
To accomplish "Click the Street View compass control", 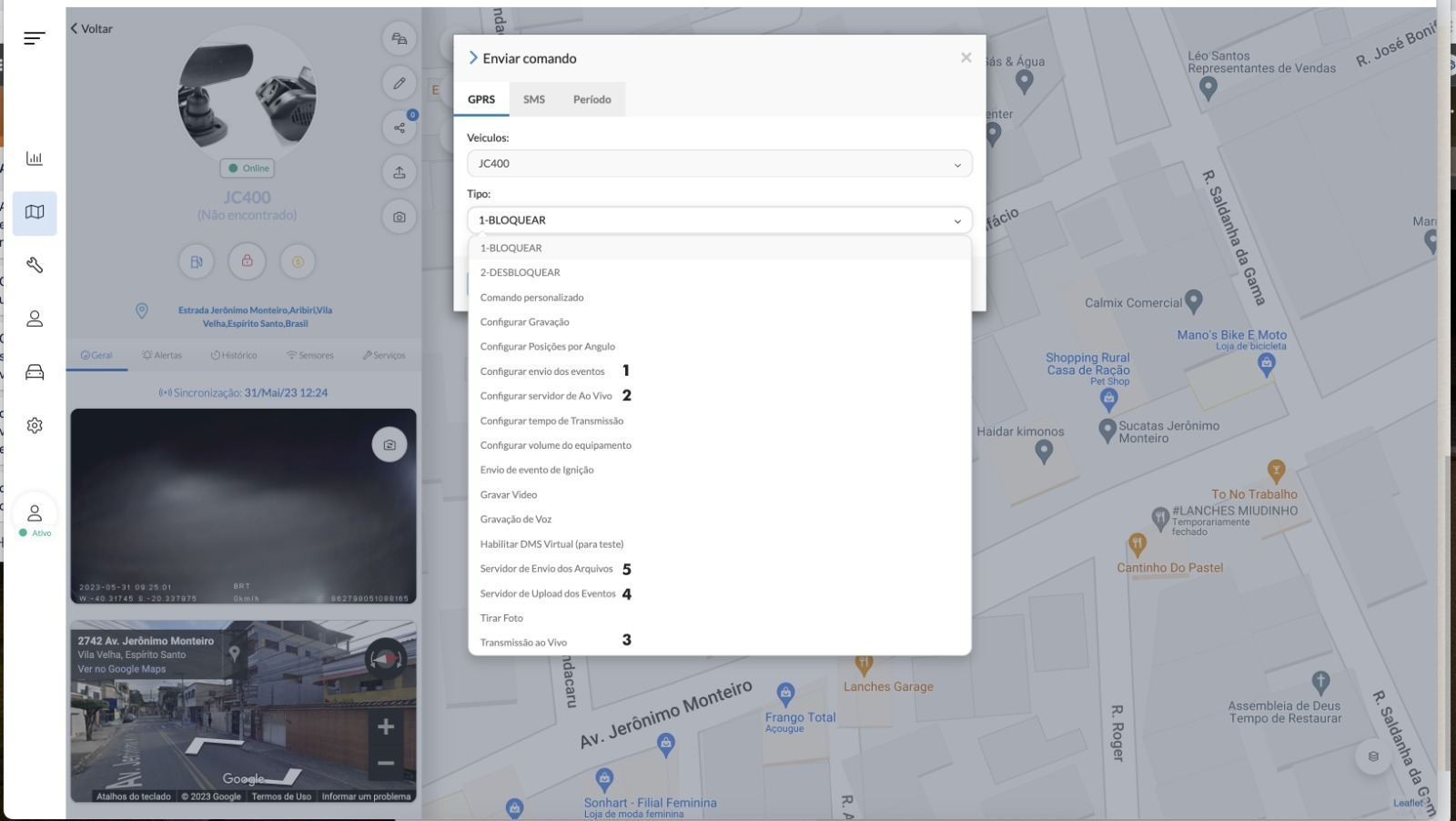I will (x=384, y=658).
